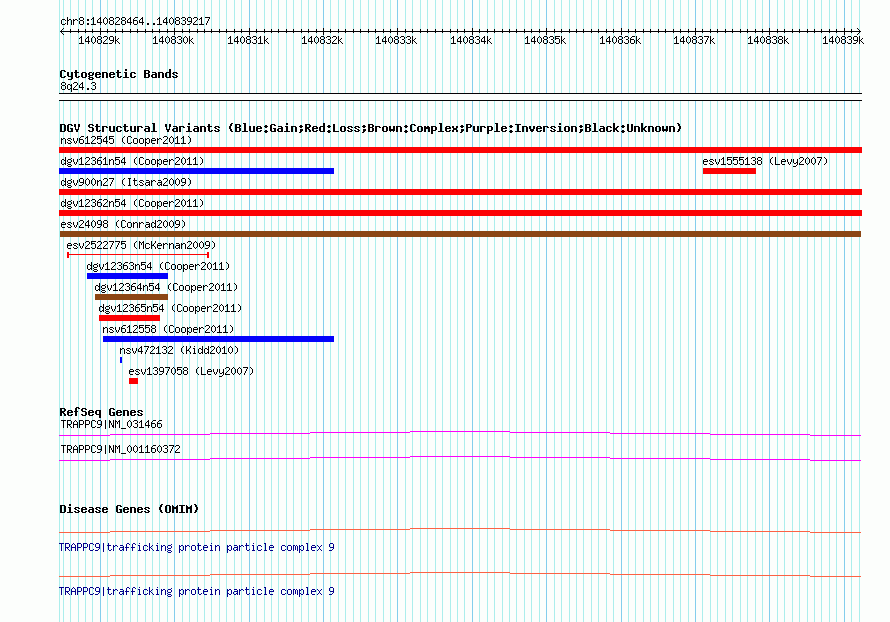This screenshot has height=622, width=890.
Task: Select the esv24098 (Conrad2009) brown complex bar
Action: coord(460,234)
